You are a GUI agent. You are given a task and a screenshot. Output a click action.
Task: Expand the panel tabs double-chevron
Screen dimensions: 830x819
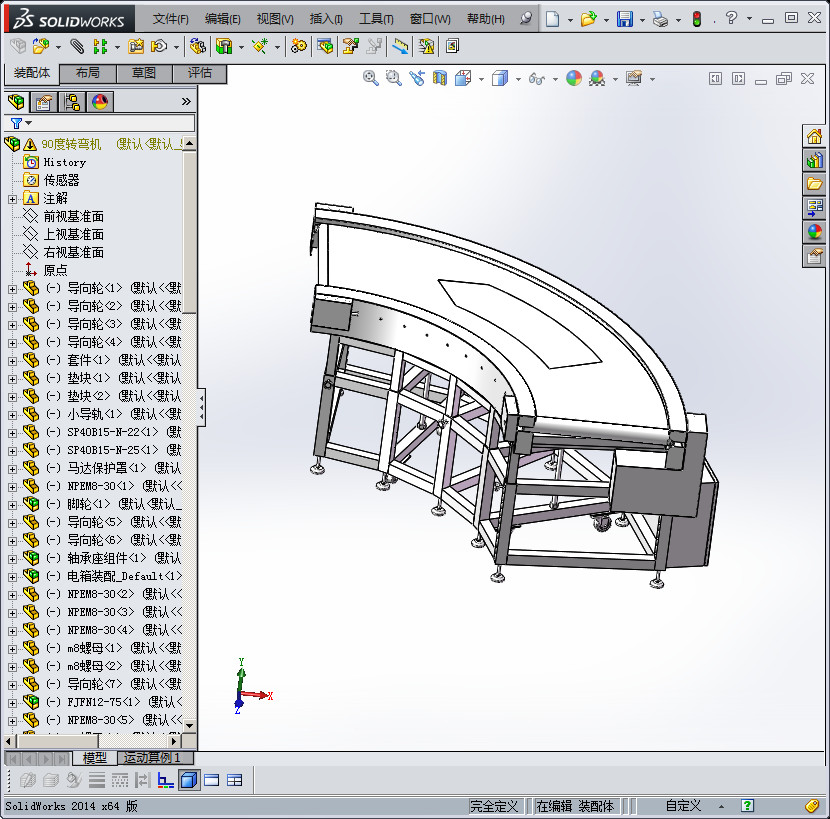click(x=186, y=101)
